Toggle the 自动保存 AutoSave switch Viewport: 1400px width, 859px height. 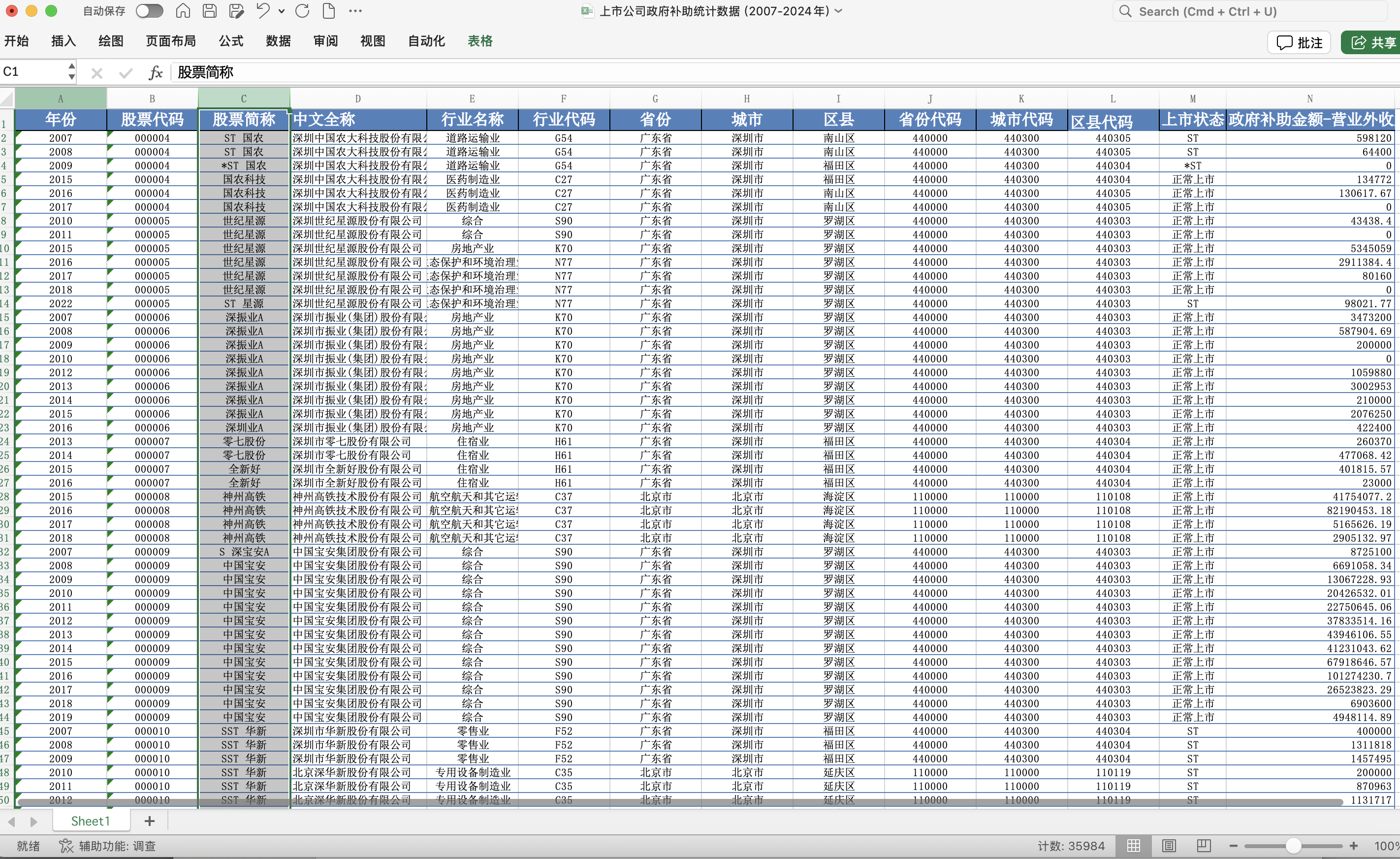coord(150,11)
